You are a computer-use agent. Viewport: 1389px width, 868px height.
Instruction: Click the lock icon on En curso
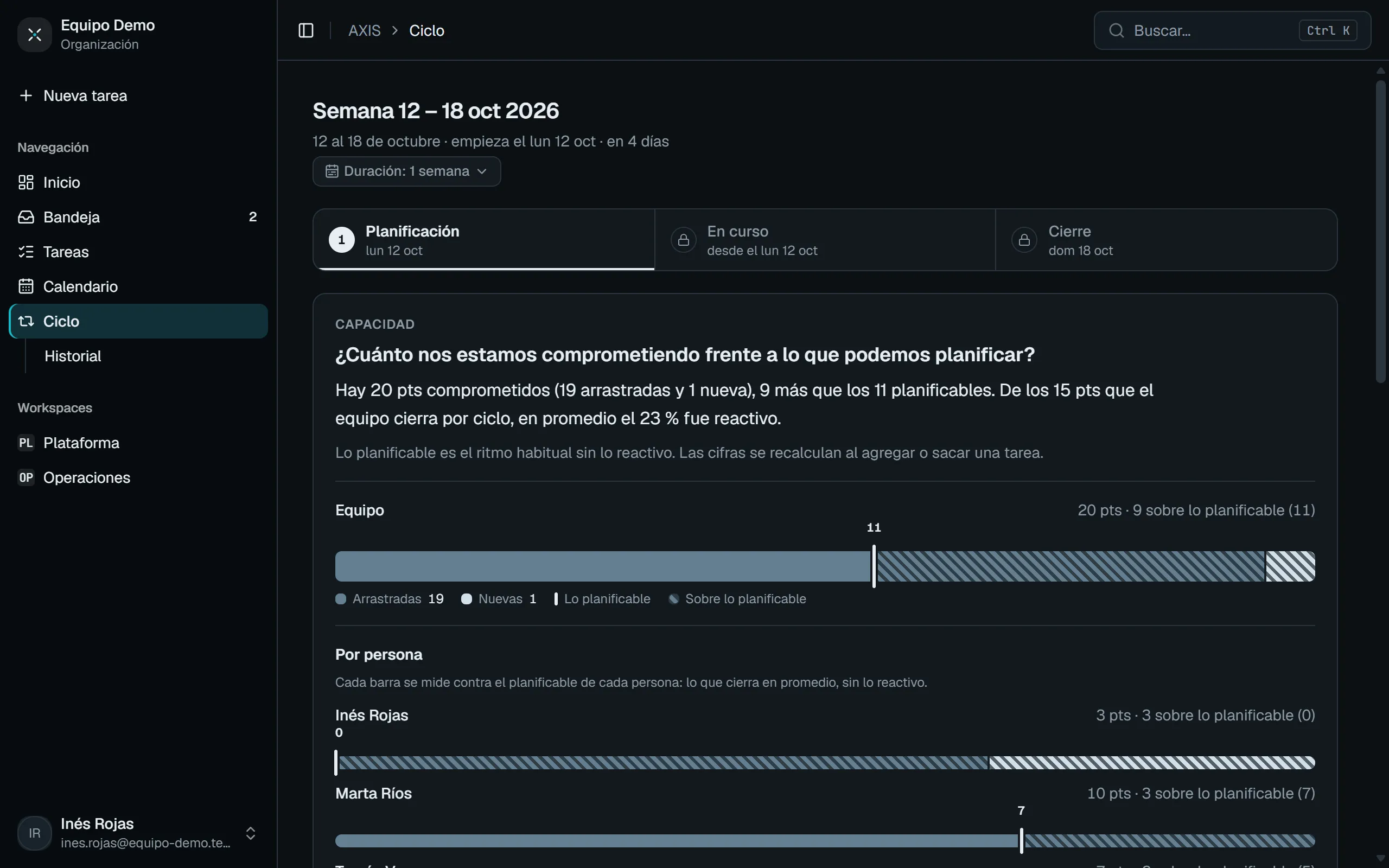pyautogui.click(x=683, y=240)
